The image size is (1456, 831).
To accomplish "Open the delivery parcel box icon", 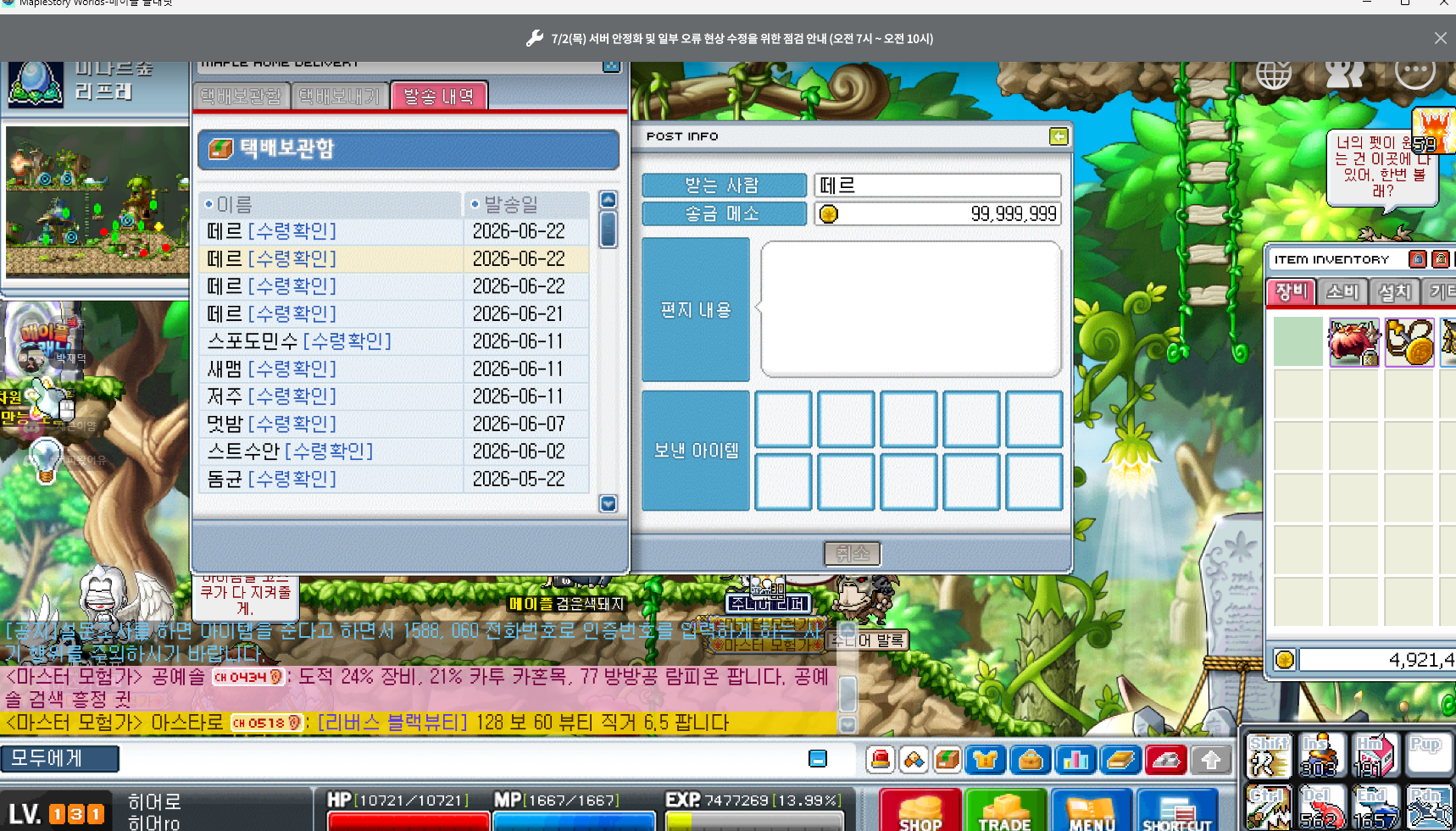I will click(x=947, y=760).
